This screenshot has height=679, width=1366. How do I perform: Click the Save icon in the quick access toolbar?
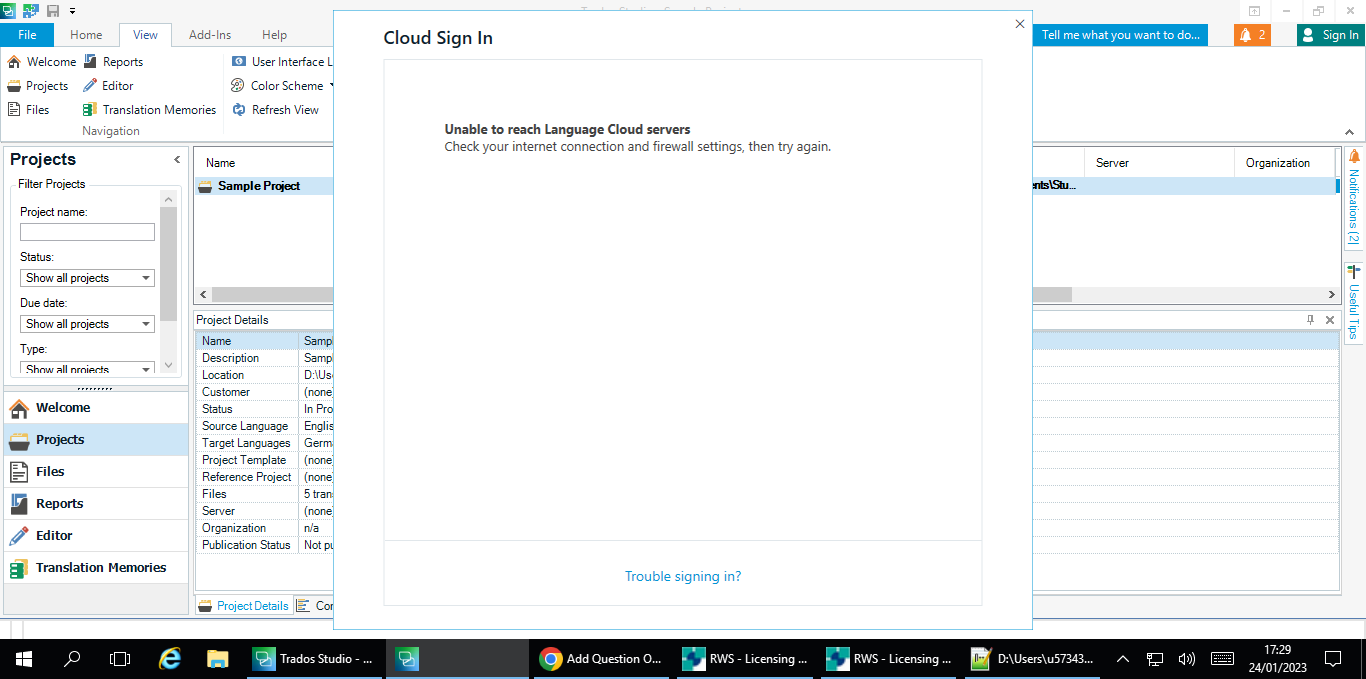[51, 10]
